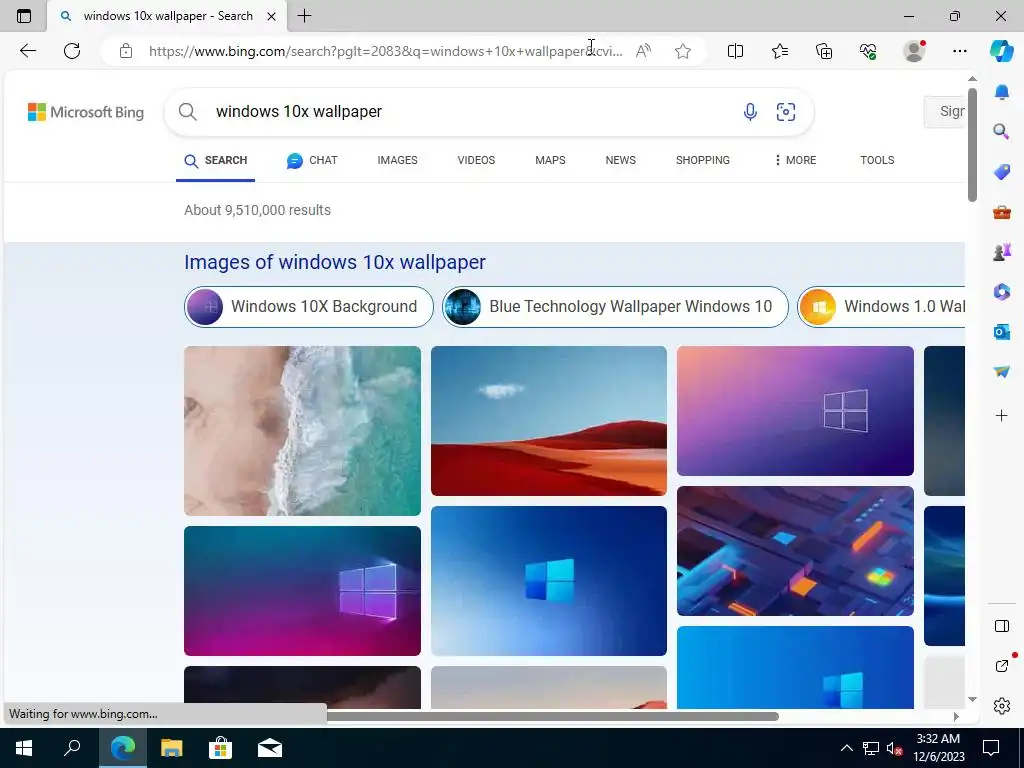Image resolution: width=1024 pixels, height=768 pixels.
Task: Open the beach aerial wallpaper thumbnail
Action: click(302, 431)
